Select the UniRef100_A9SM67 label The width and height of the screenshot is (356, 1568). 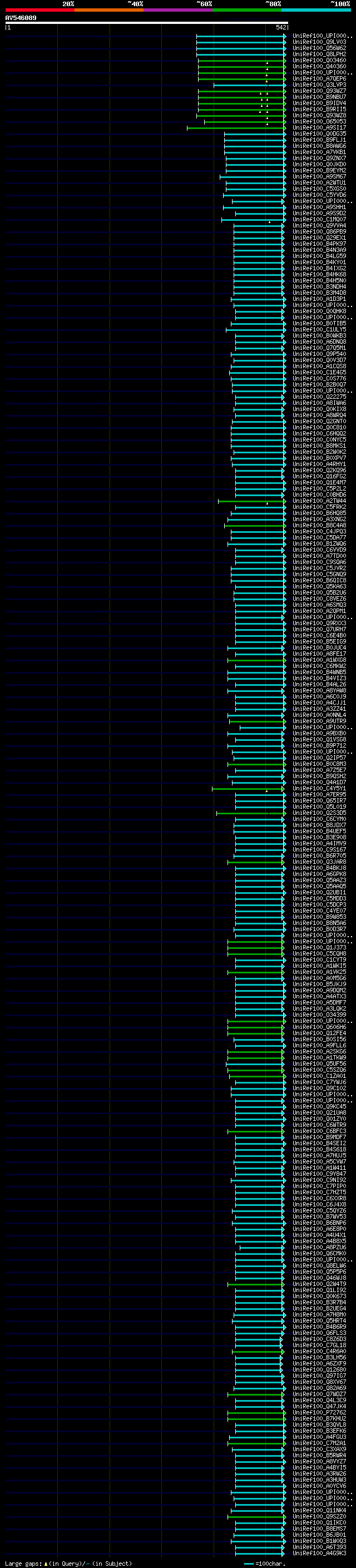pyautogui.click(x=319, y=176)
